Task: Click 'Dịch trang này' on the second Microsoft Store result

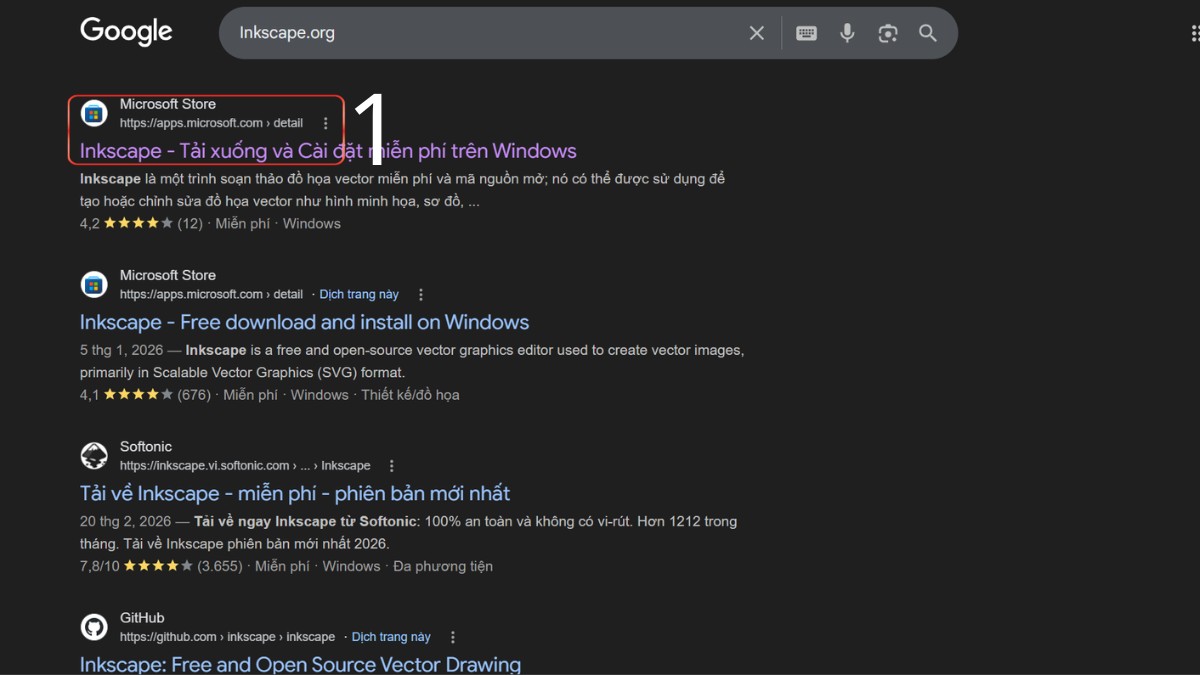Action: [359, 294]
